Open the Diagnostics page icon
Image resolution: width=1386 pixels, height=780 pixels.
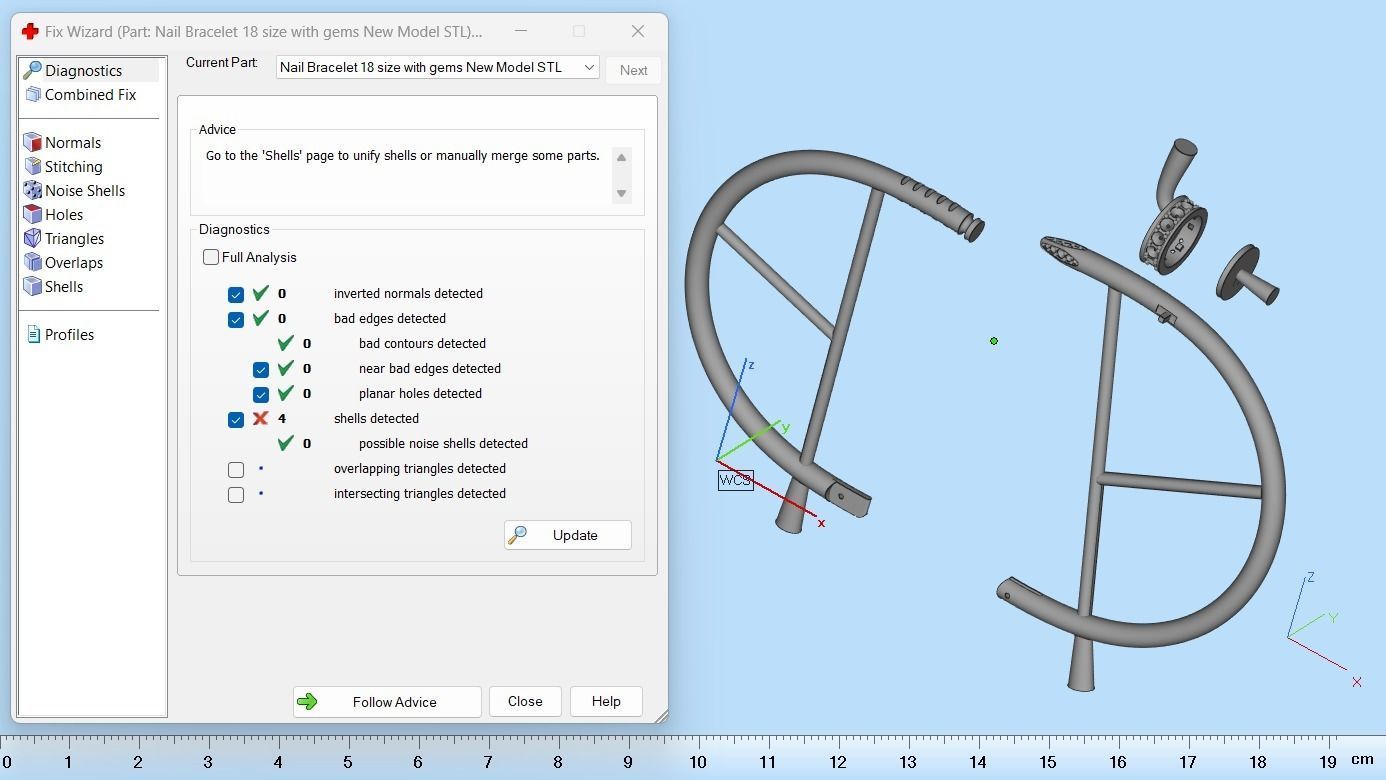[33, 70]
